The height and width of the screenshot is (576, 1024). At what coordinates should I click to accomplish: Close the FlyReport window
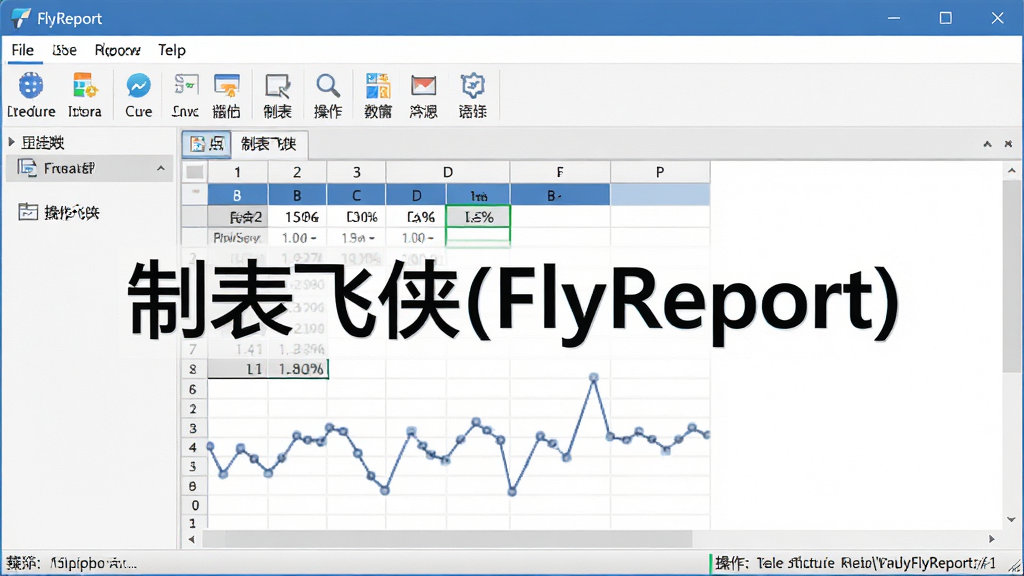[997, 18]
